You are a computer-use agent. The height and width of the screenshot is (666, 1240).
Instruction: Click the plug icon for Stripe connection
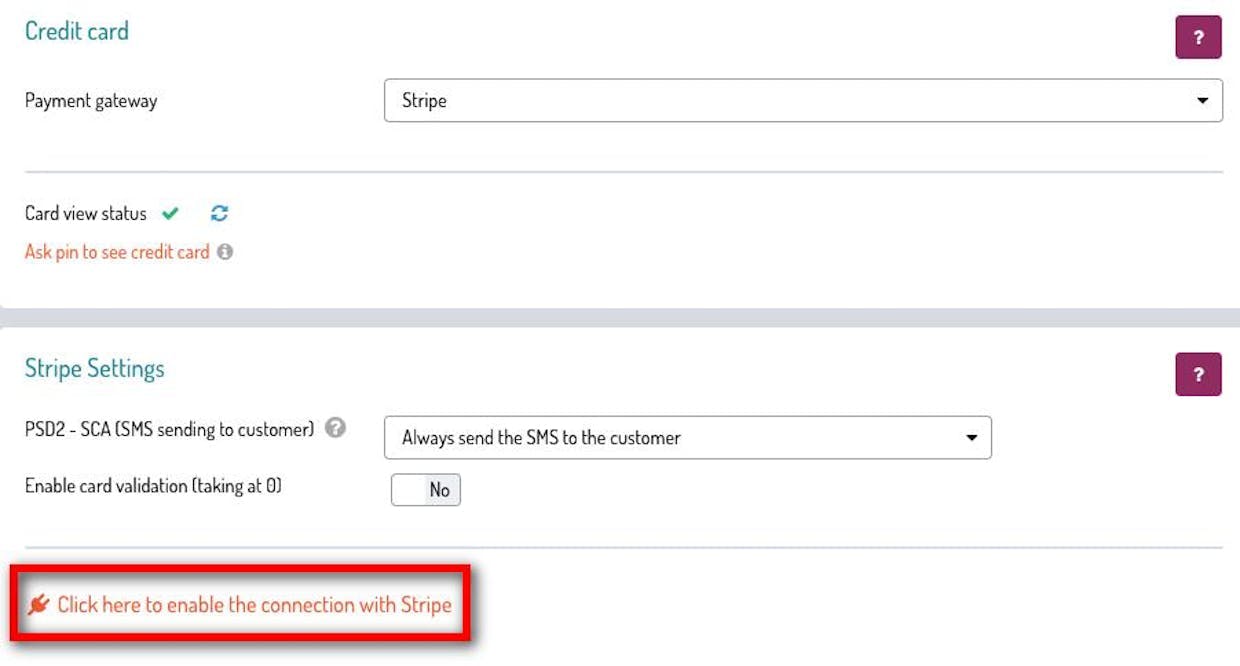(39, 604)
